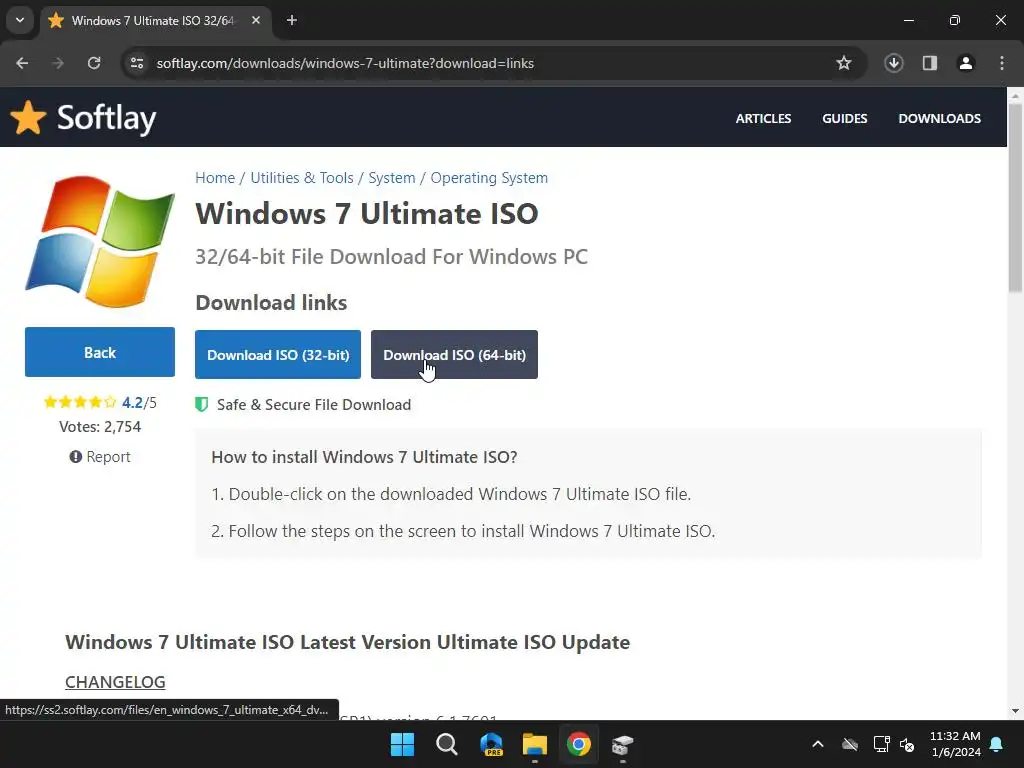The image size is (1024, 768).
Task: Click the Chrome forward arrow
Action: pyautogui.click(x=58, y=63)
